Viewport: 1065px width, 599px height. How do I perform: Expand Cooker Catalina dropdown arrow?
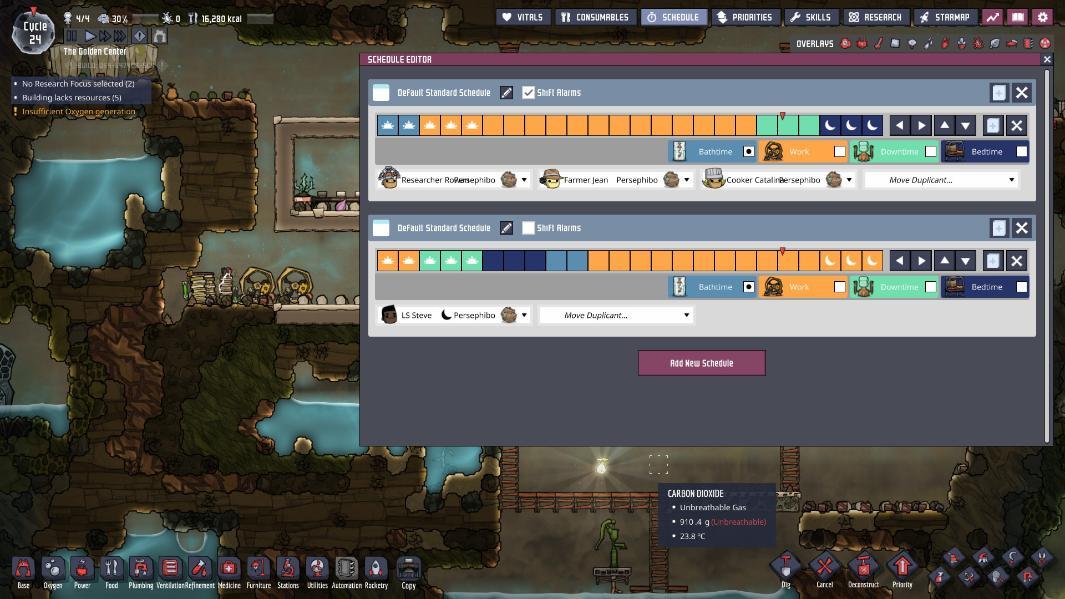click(x=849, y=180)
